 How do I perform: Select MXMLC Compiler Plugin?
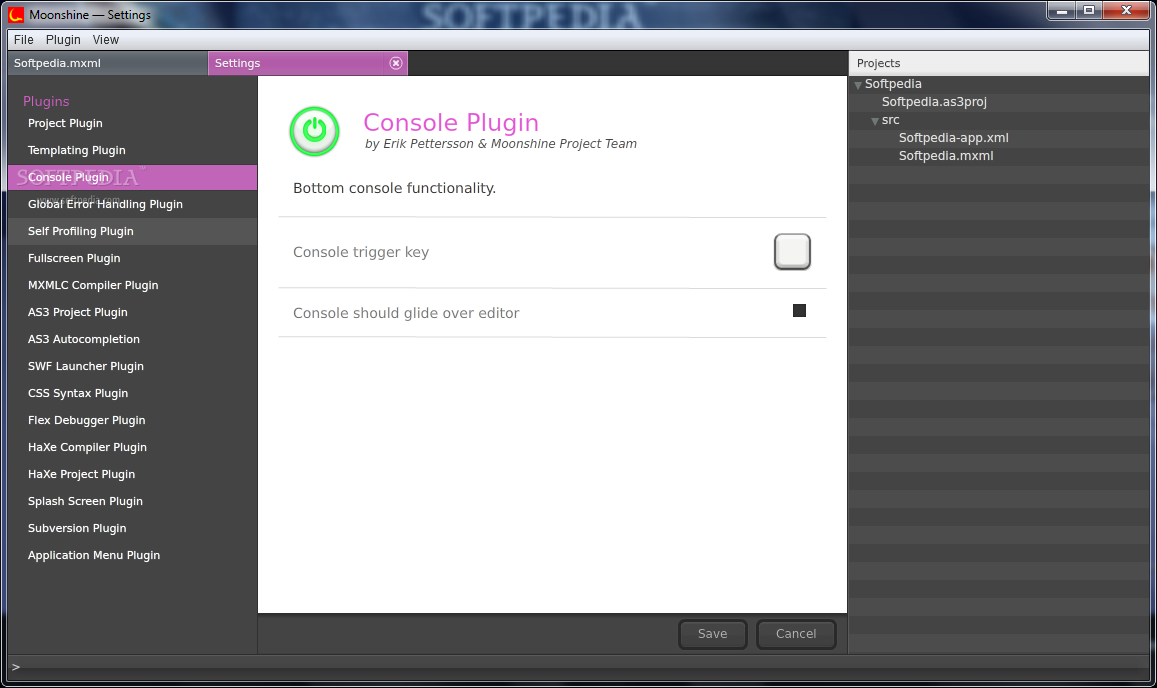(133, 286)
